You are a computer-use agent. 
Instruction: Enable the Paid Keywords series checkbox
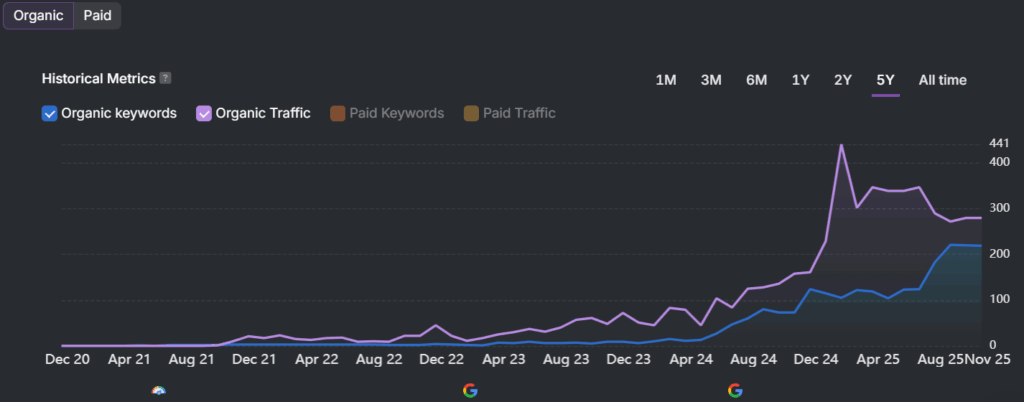pos(338,113)
